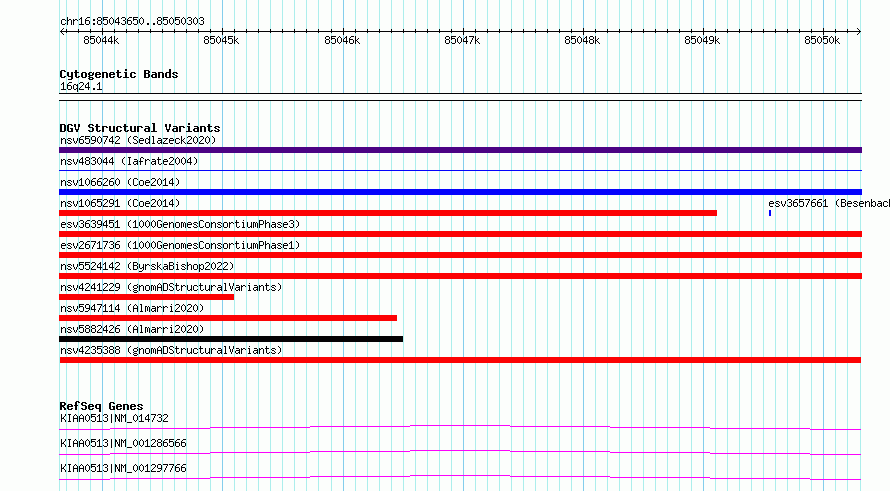Select the 16q24.1 band label
Screen dimensions: 890x491
tap(81, 86)
